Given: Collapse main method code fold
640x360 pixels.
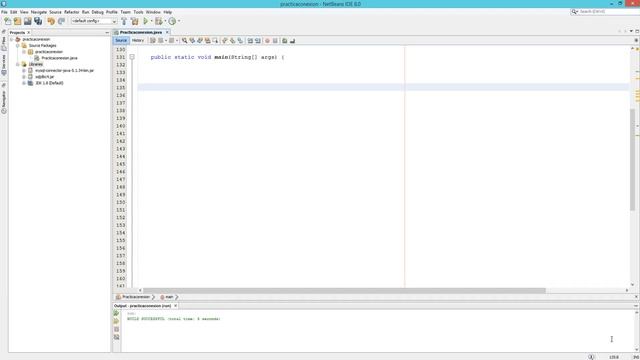Looking at the screenshot, I should (132, 57).
